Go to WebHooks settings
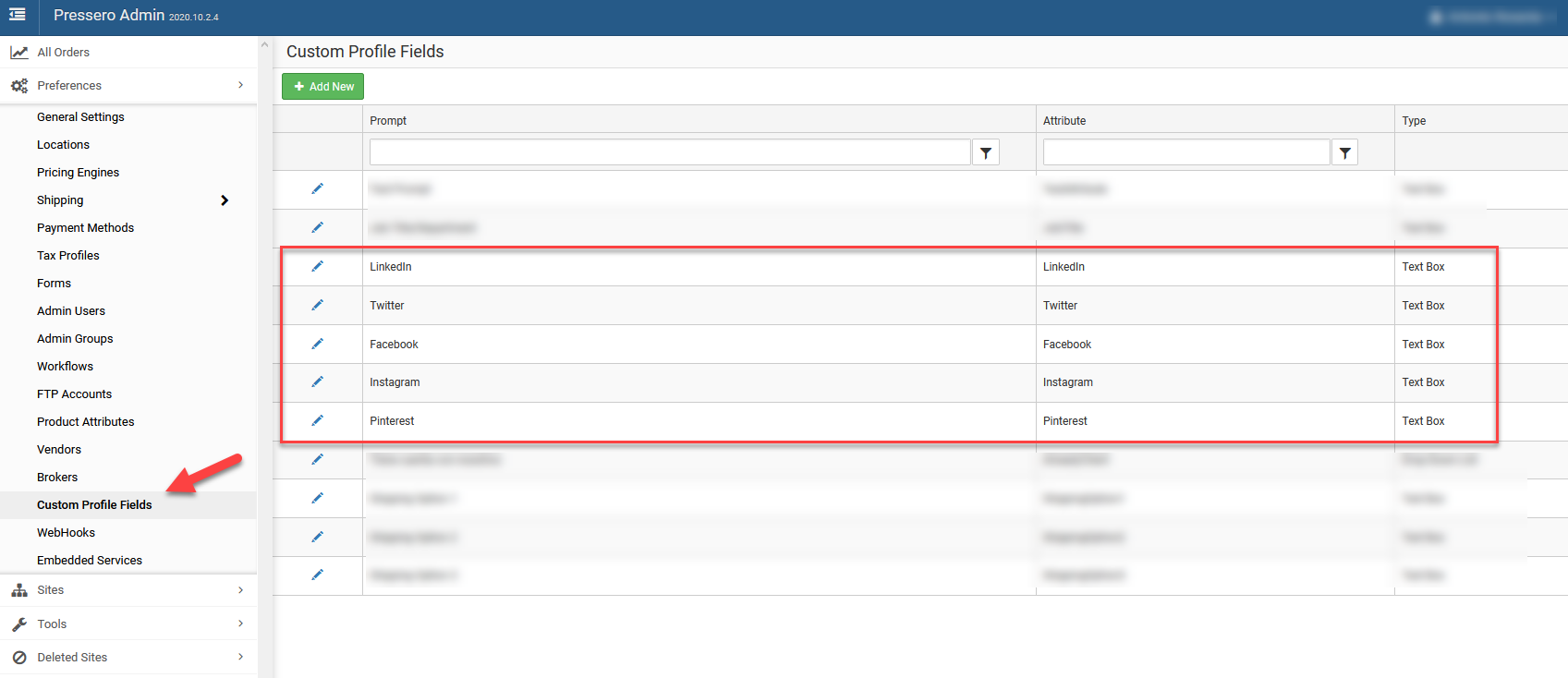Screen dimensions: 1568x678 [67, 533]
